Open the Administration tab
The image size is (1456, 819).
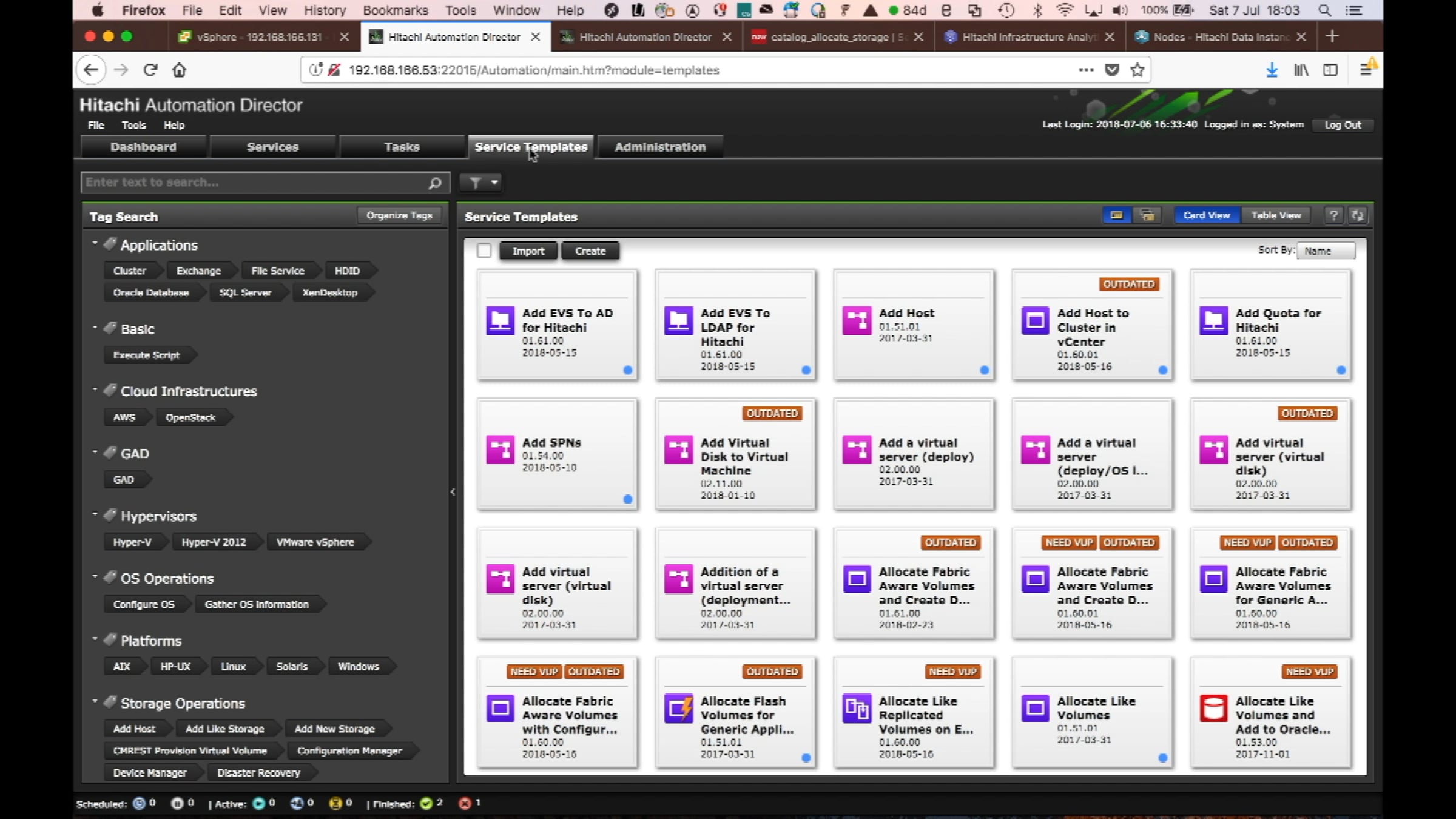click(660, 147)
